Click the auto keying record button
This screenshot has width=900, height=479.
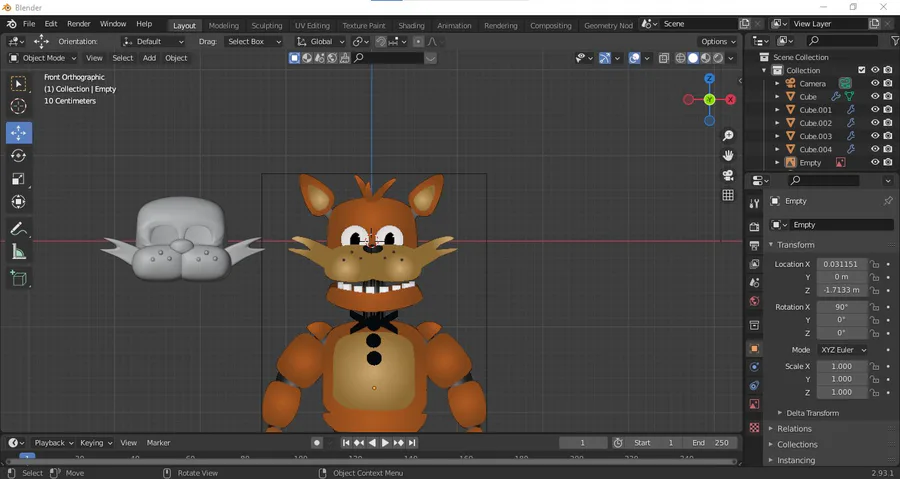pyautogui.click(x=317, y=443)
